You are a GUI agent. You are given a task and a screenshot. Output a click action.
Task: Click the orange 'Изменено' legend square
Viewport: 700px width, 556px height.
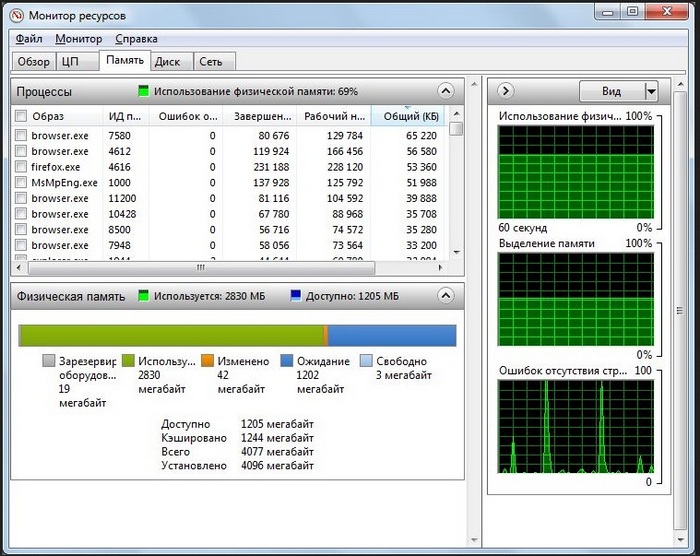pyautogui.click(x=207, y=361)
